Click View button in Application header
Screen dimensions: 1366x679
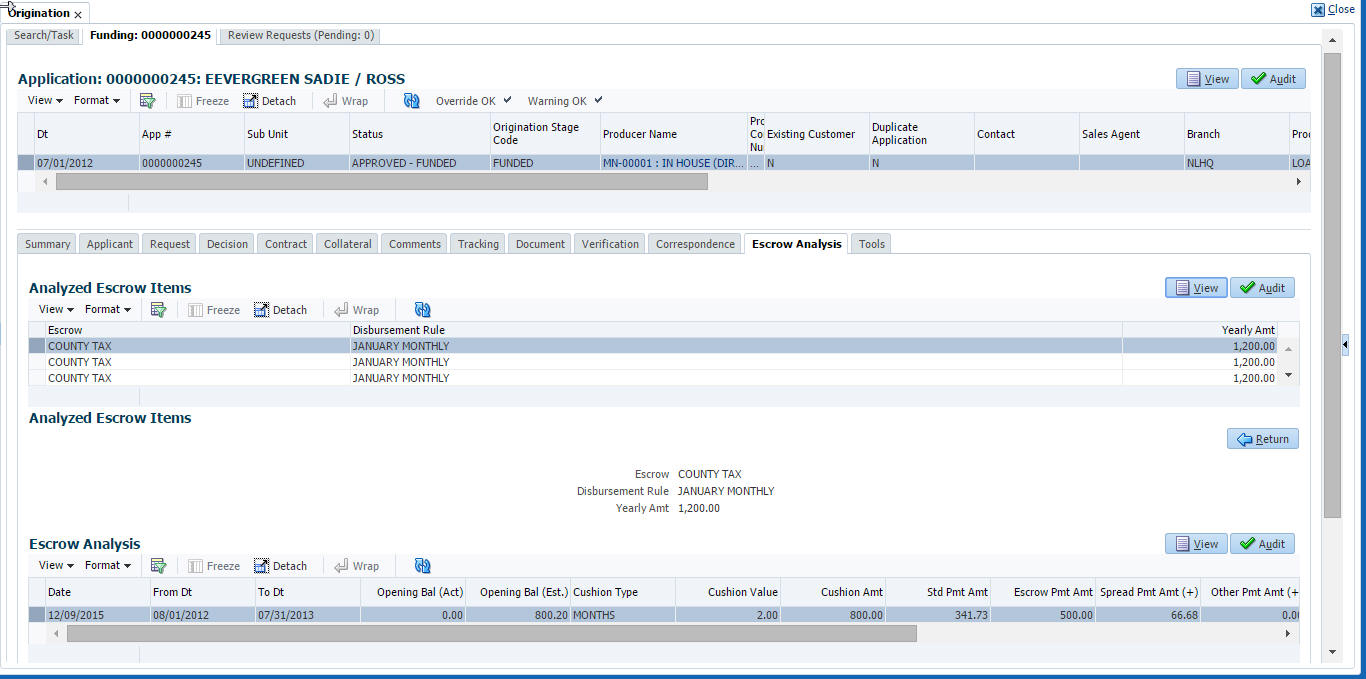pyautogui.click(x=1207, y=79)
